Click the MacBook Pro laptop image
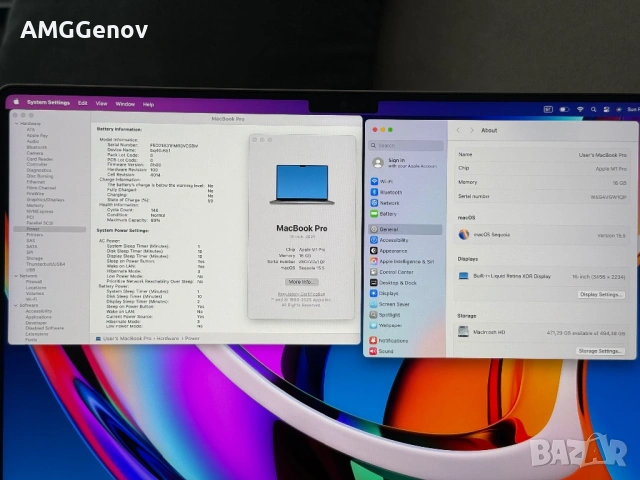640x480 pixels. (302, 184)
